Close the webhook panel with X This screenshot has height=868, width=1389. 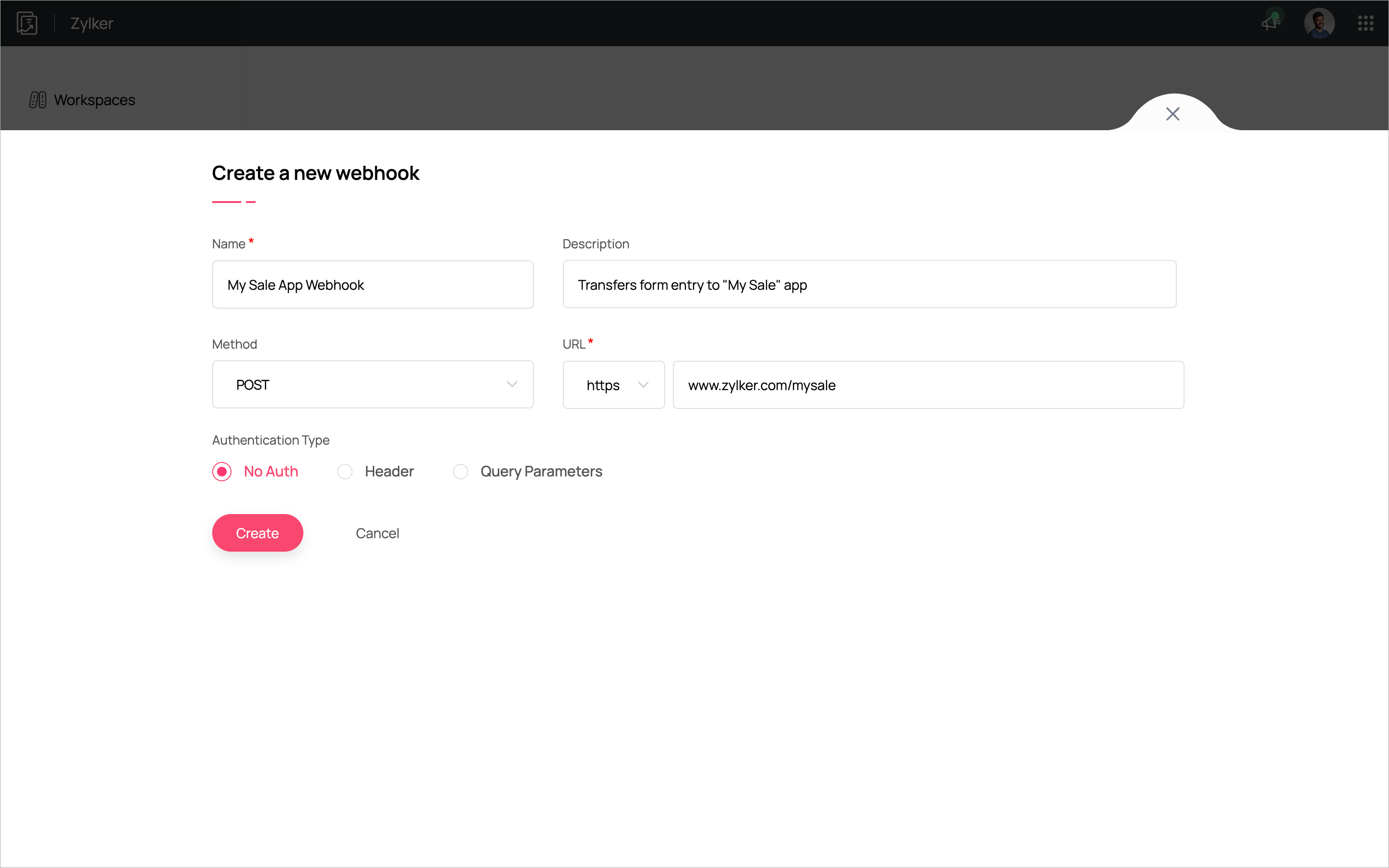click(1172, 114)
